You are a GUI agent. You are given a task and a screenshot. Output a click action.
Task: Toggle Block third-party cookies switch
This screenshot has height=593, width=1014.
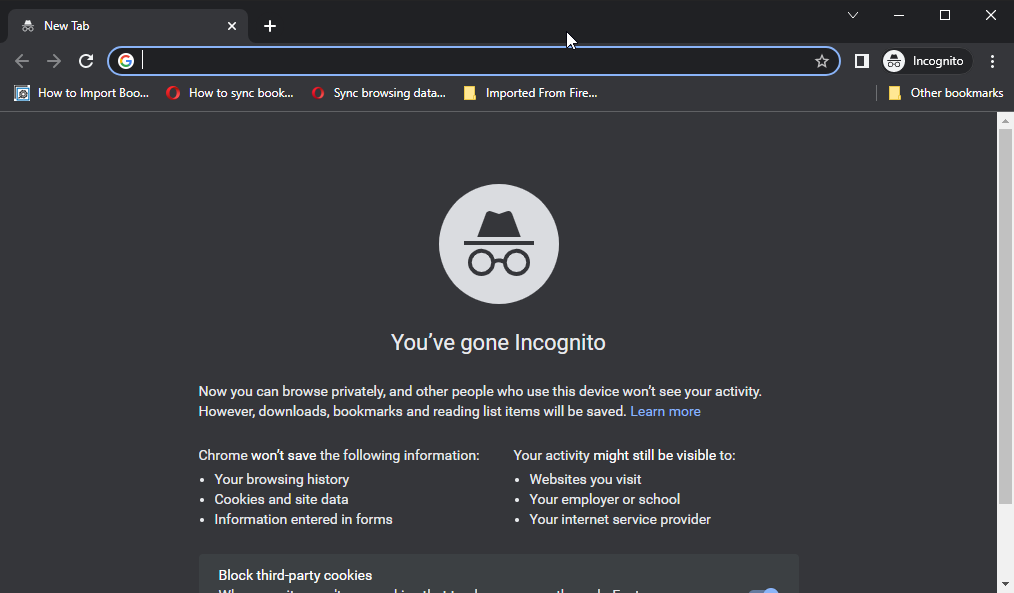[764, 591]
